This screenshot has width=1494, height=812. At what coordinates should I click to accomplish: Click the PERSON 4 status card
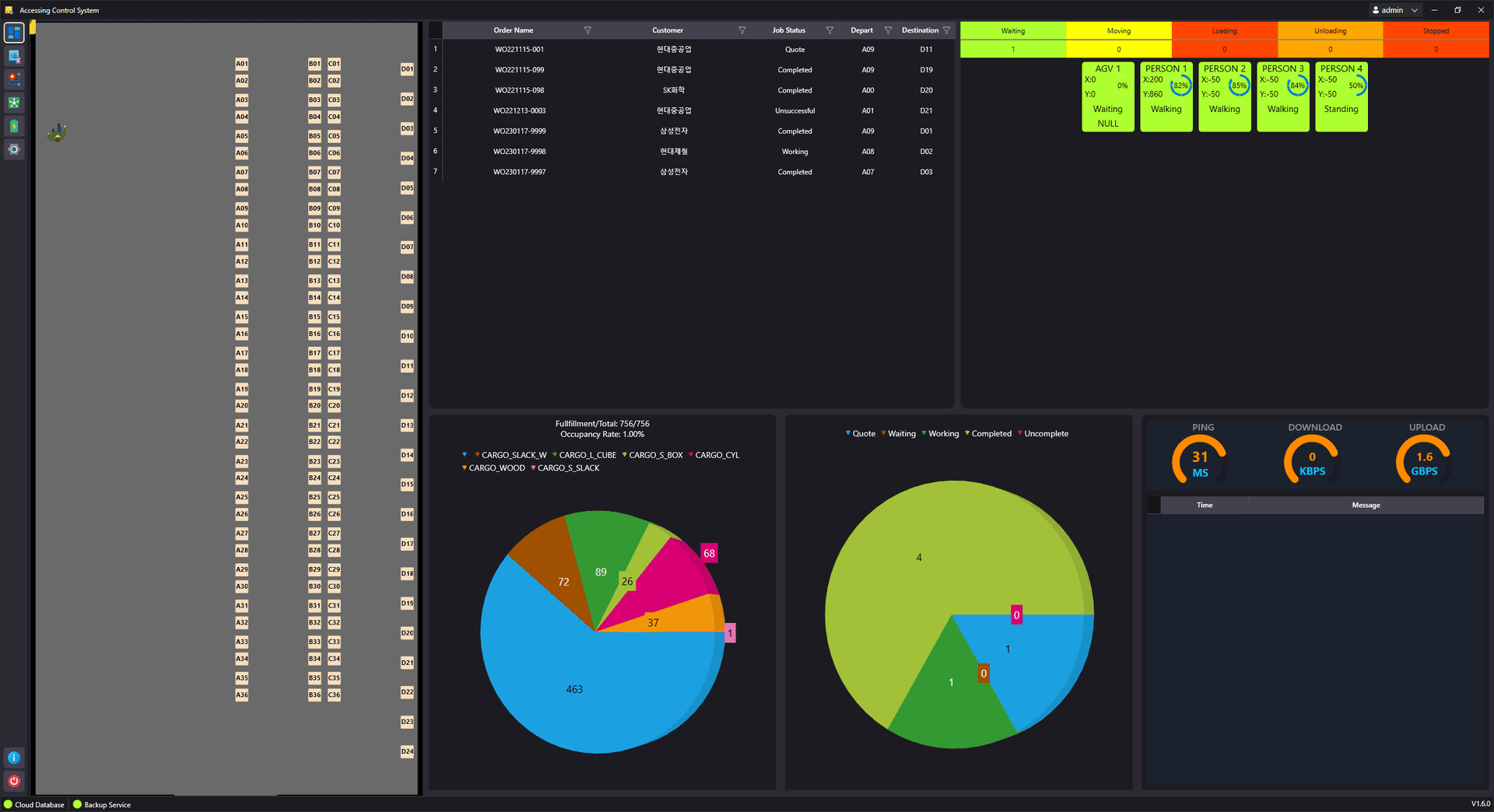click(x=1341, y=97)
